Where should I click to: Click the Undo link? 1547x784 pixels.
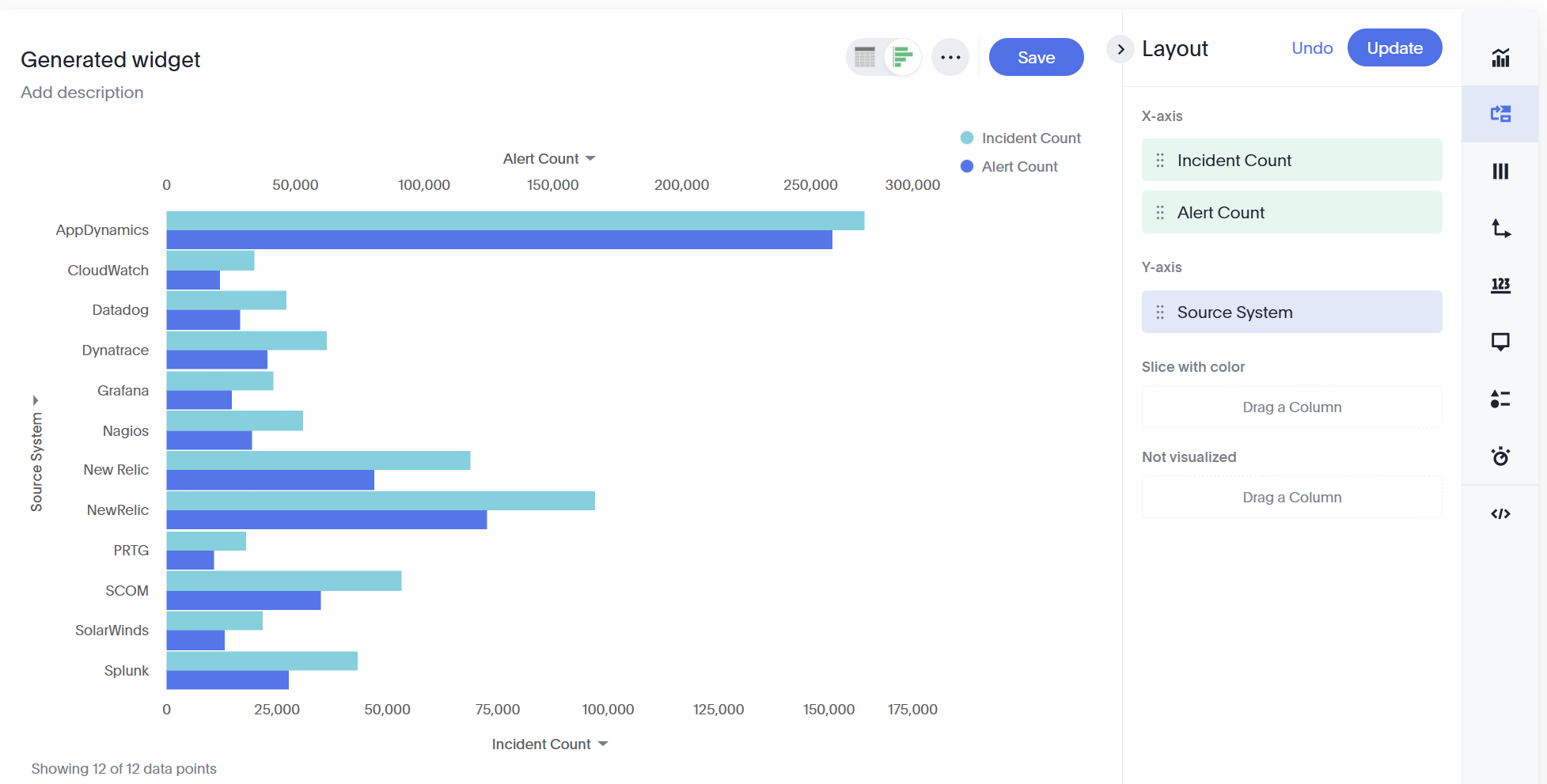(x=1312, y=48)
